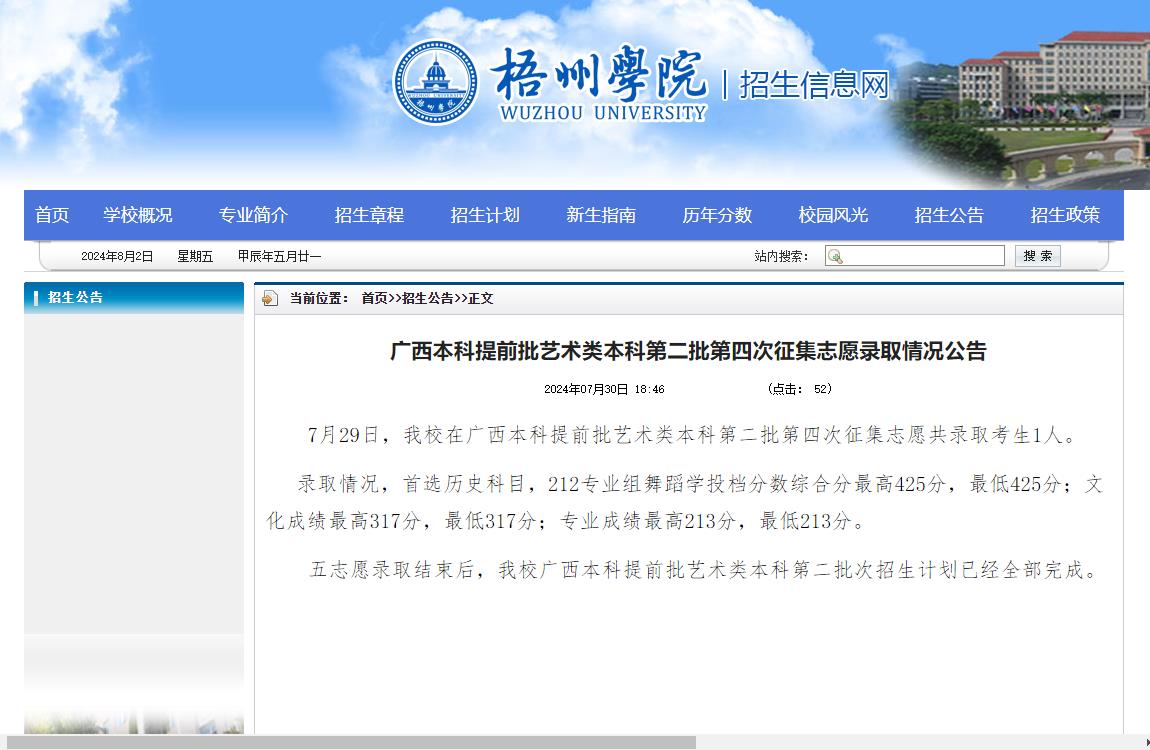Select 招生章程 from the navigation bar
This screenshot has width=1150, height=750.
click(369, 215)
